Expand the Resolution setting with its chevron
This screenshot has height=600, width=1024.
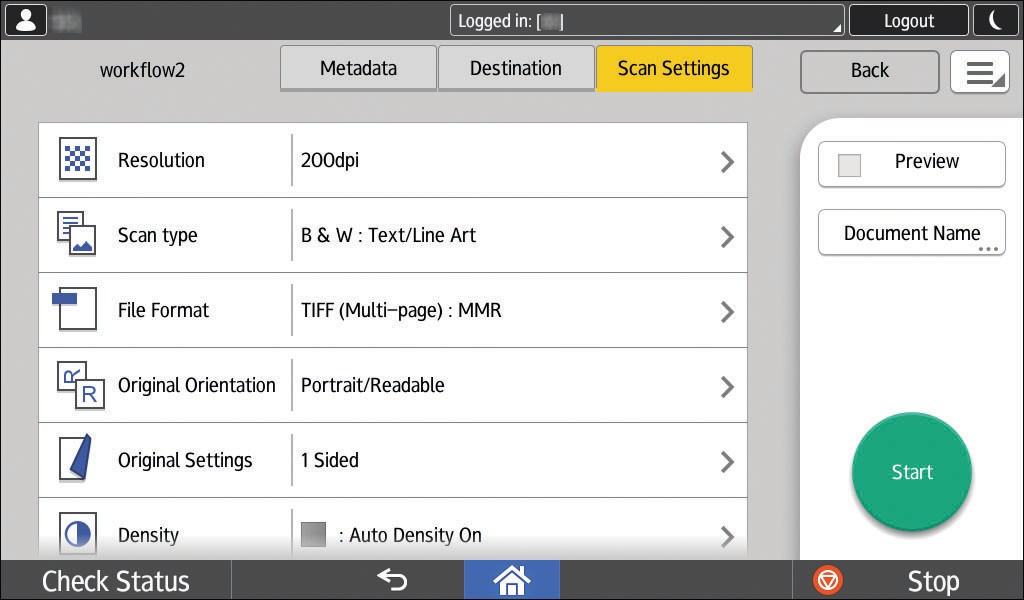point(728,160)
